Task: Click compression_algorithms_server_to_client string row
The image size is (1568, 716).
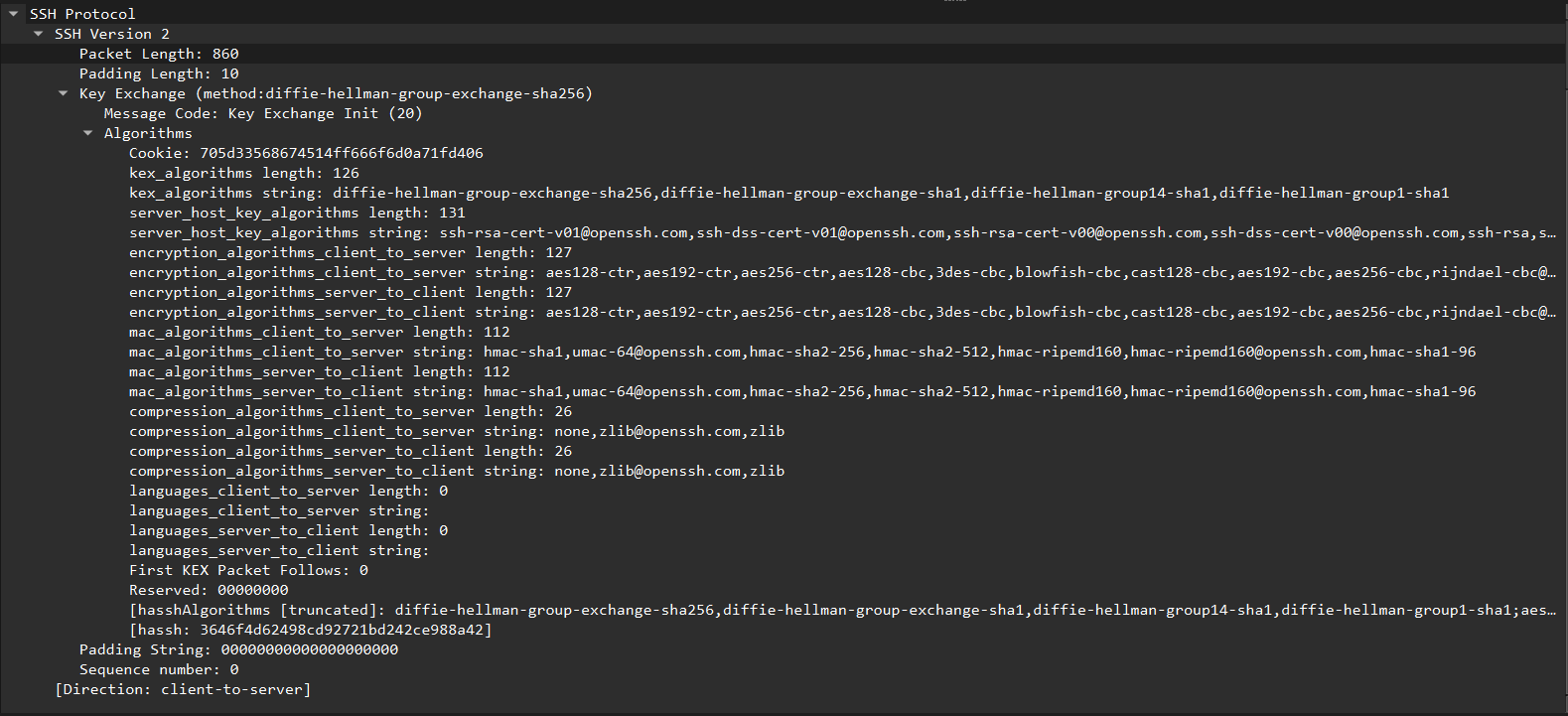Action: 457,471
